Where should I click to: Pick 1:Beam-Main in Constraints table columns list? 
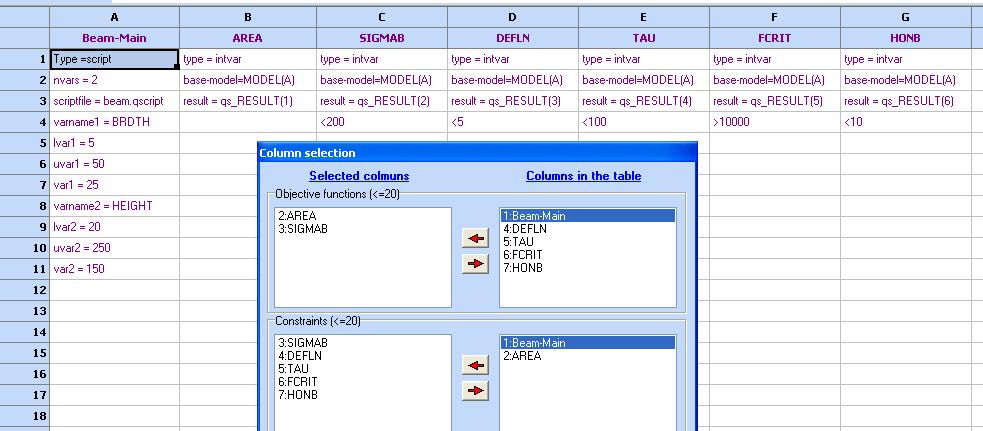pyautogui.click(x=534, y=343)
